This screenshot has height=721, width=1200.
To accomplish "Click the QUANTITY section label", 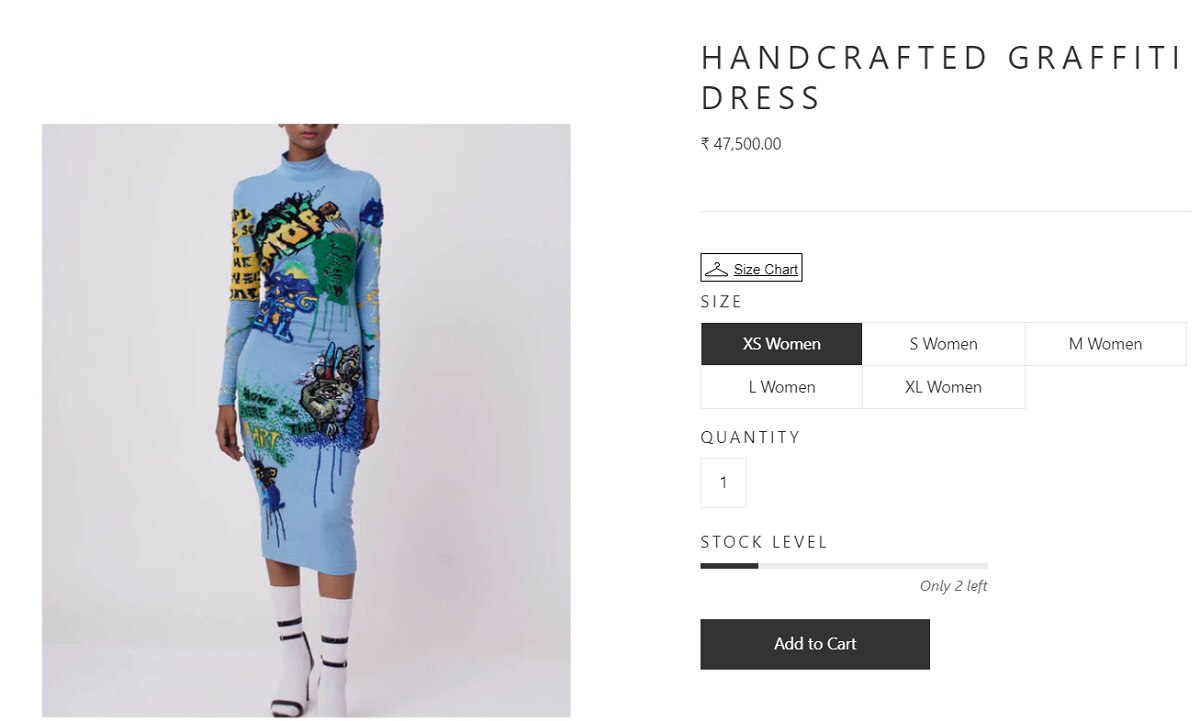I will 750,437.
